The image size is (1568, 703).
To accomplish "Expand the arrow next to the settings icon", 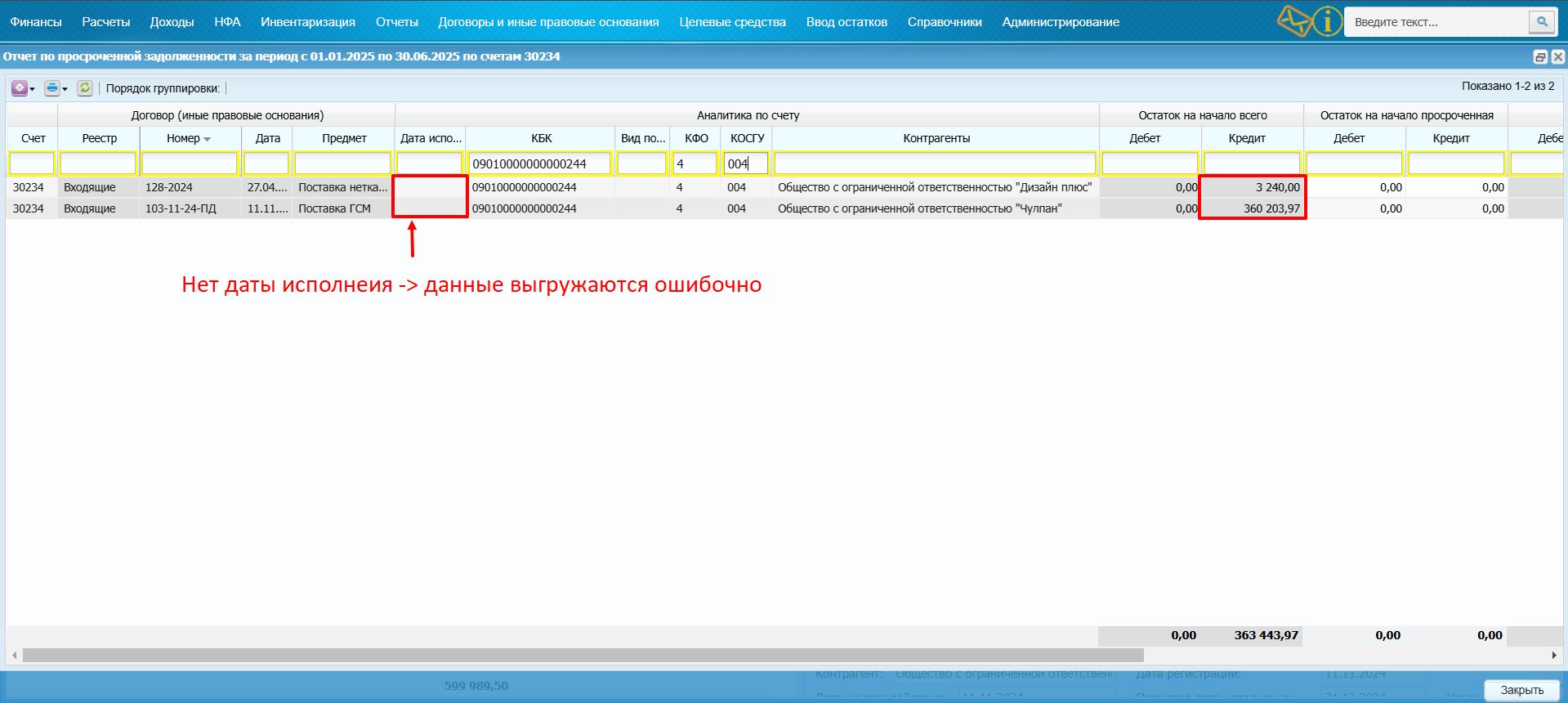I will (33, 89).
